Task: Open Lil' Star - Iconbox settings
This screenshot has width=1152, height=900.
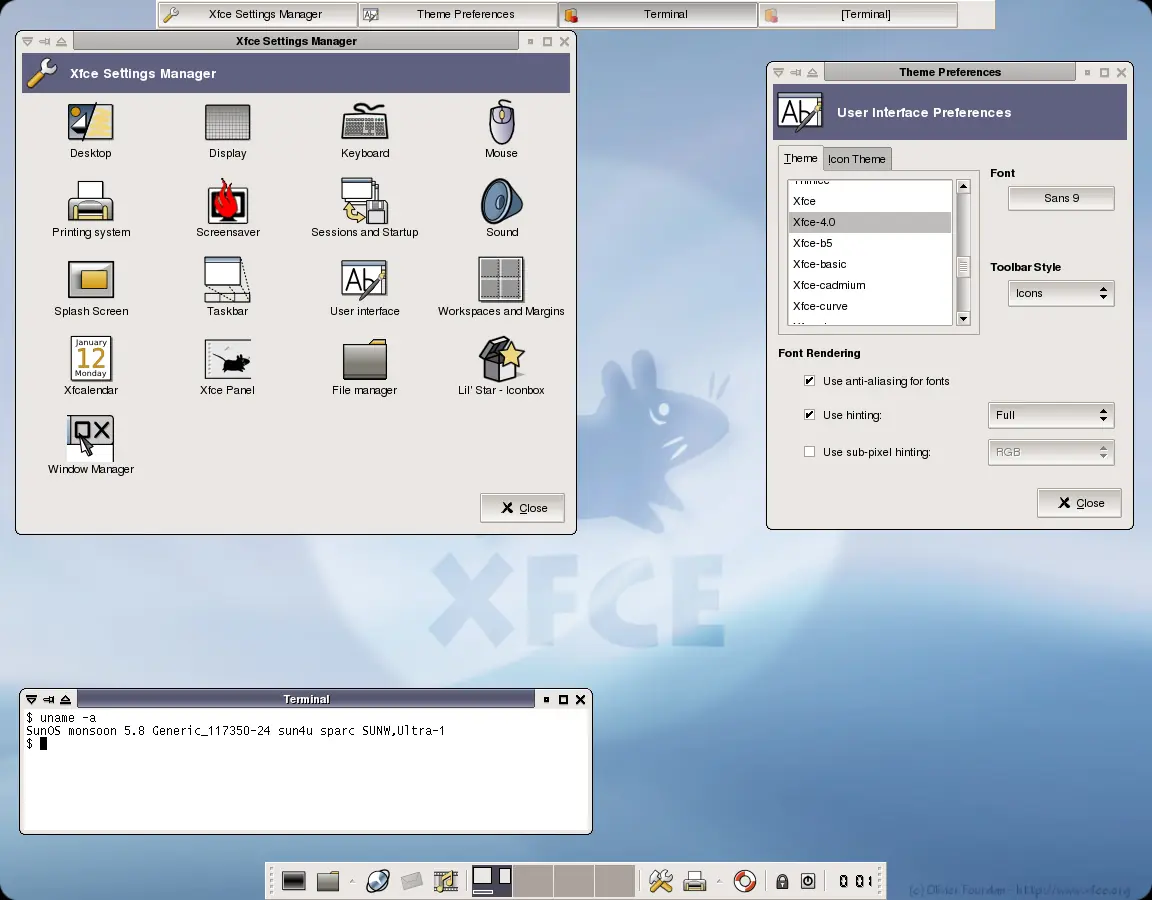Action: pyautogui.click(x=502, y=359)
